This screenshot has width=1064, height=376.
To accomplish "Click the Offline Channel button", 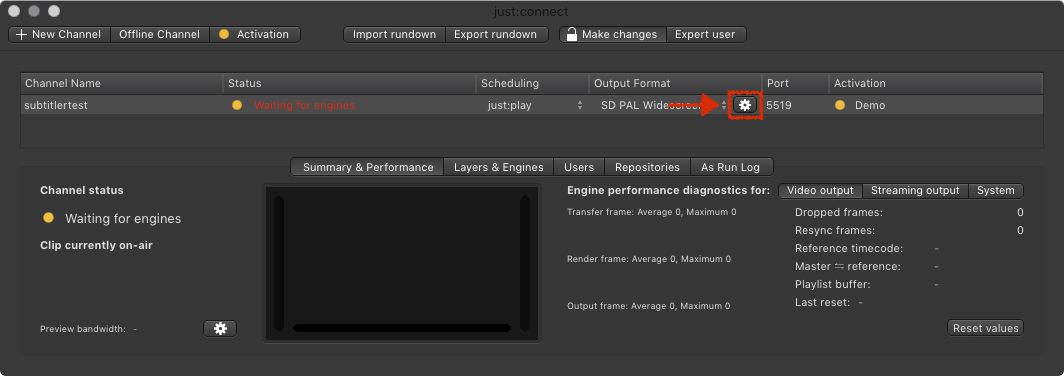I will coord(159,34).
